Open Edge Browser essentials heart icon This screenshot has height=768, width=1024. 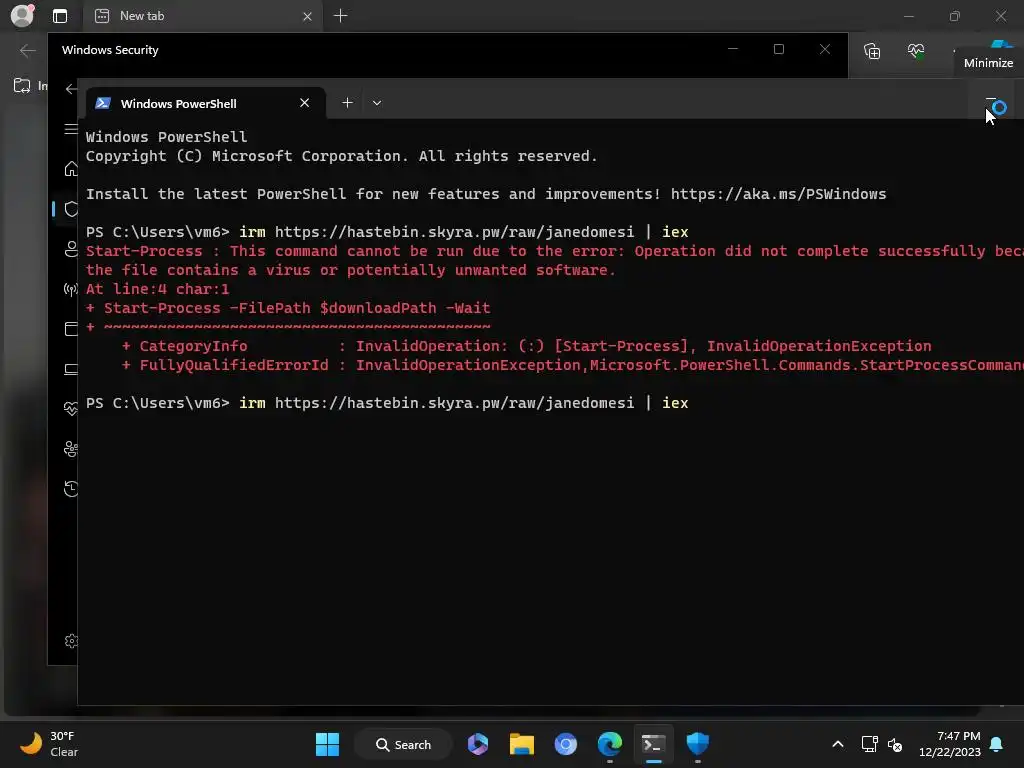point(916,50)
